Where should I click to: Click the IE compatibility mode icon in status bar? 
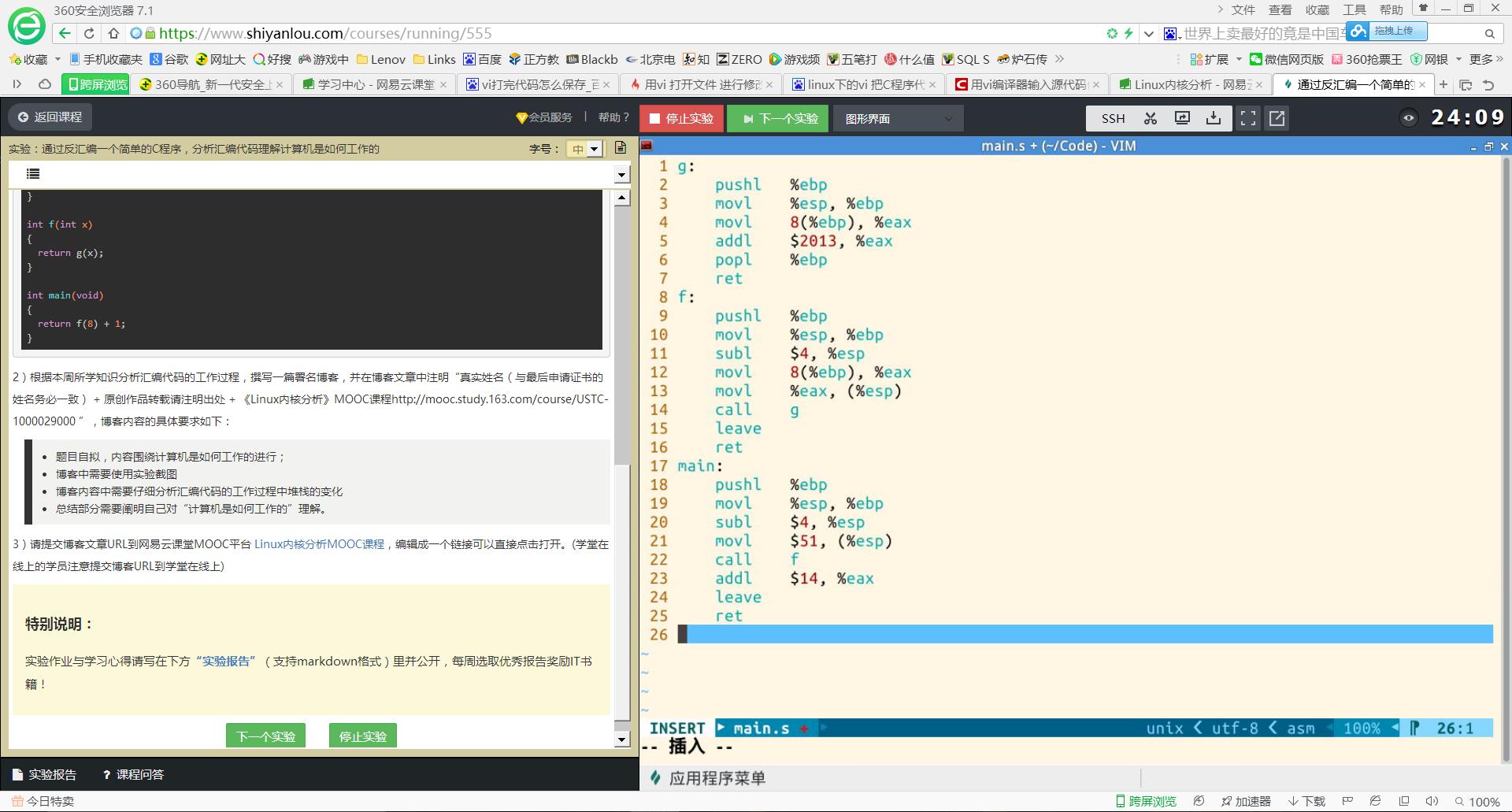[1375, 801]
